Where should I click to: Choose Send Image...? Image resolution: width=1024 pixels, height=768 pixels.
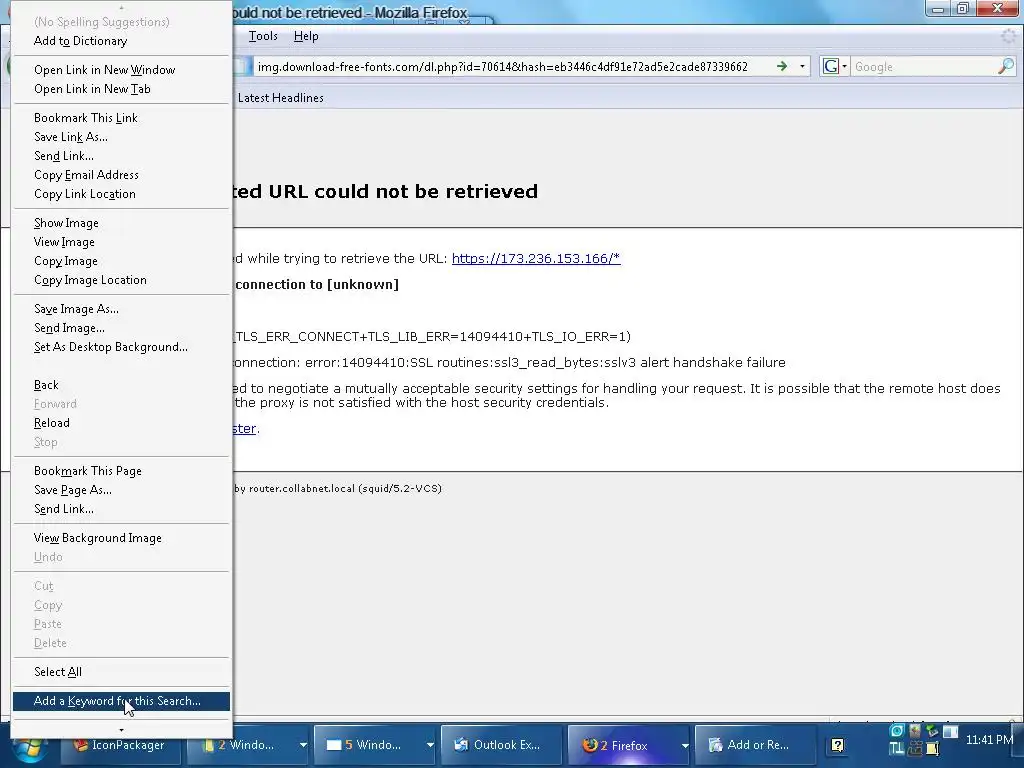pyautogui.click(x=121, y=328)
